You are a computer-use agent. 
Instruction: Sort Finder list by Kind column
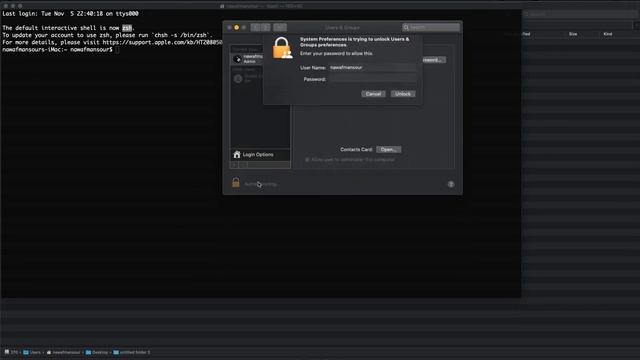pos(608,34)
